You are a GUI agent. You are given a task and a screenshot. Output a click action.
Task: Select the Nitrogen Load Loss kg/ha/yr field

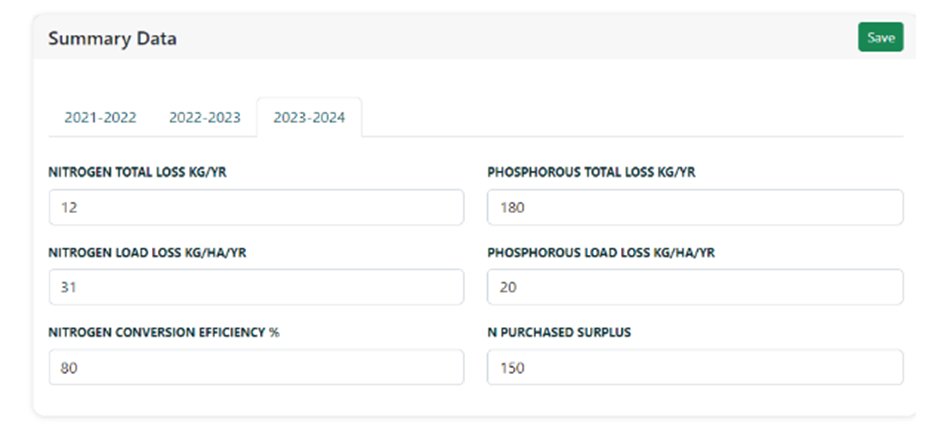(x=256, y=287)
